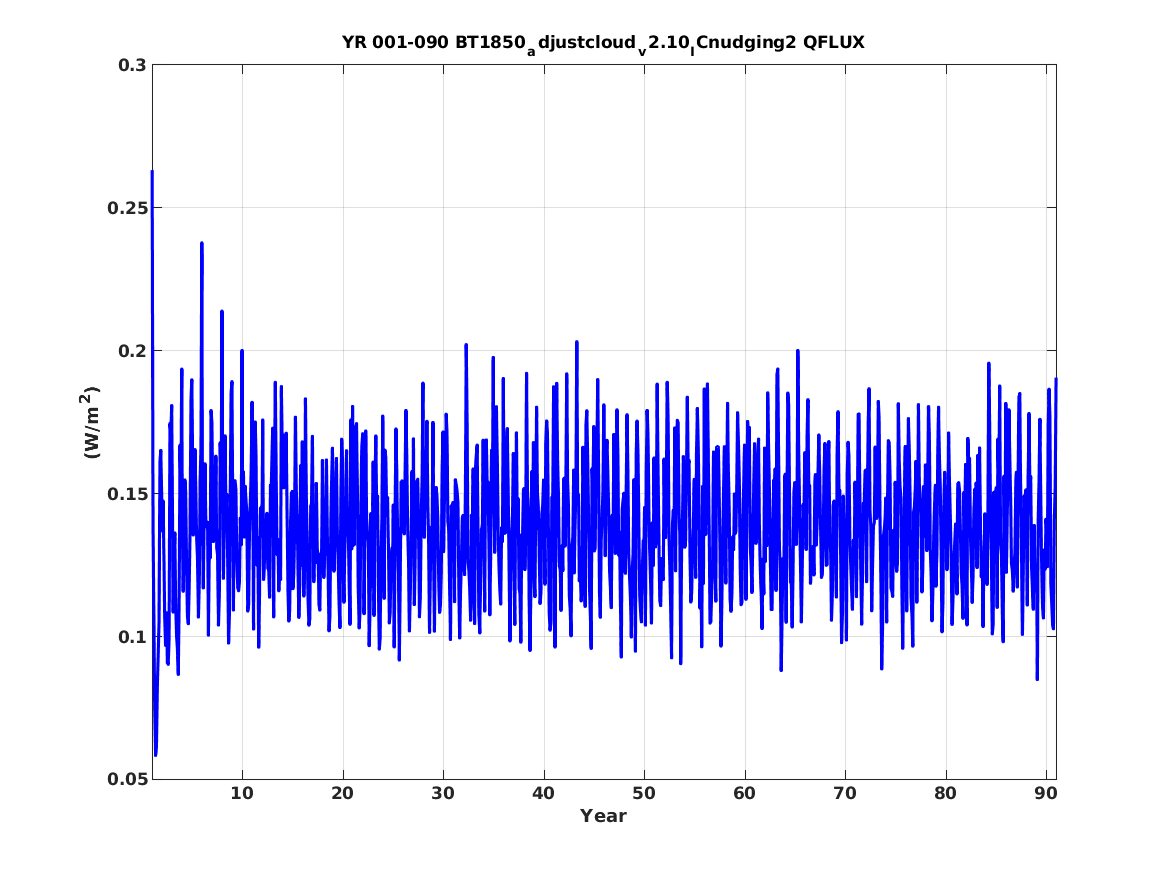Click y-axis tick label '0.15'
The height and width of the screenshot is (875, 1167).
[127, 494]
